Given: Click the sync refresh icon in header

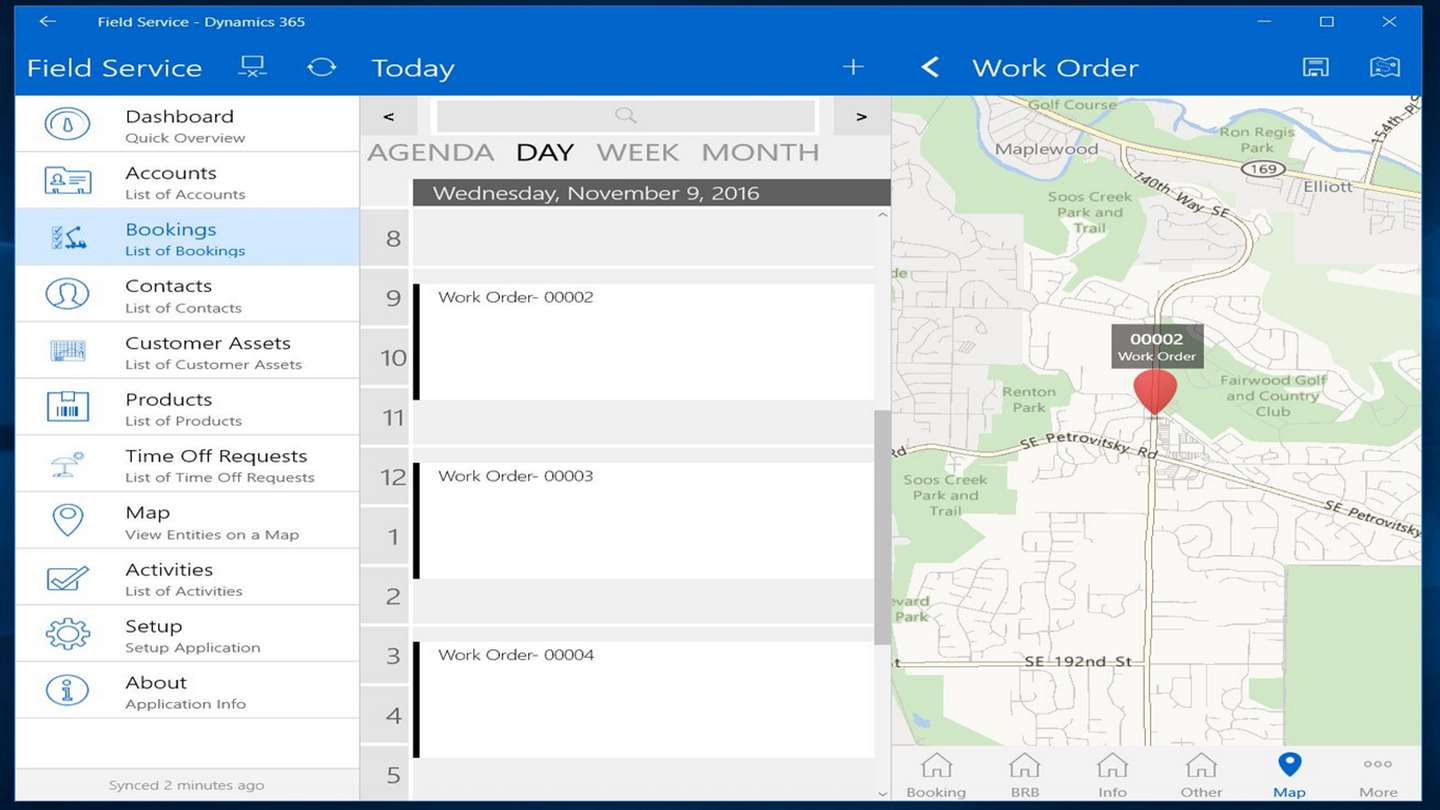Looking at the screenshot, I should (x=322, y=67).
